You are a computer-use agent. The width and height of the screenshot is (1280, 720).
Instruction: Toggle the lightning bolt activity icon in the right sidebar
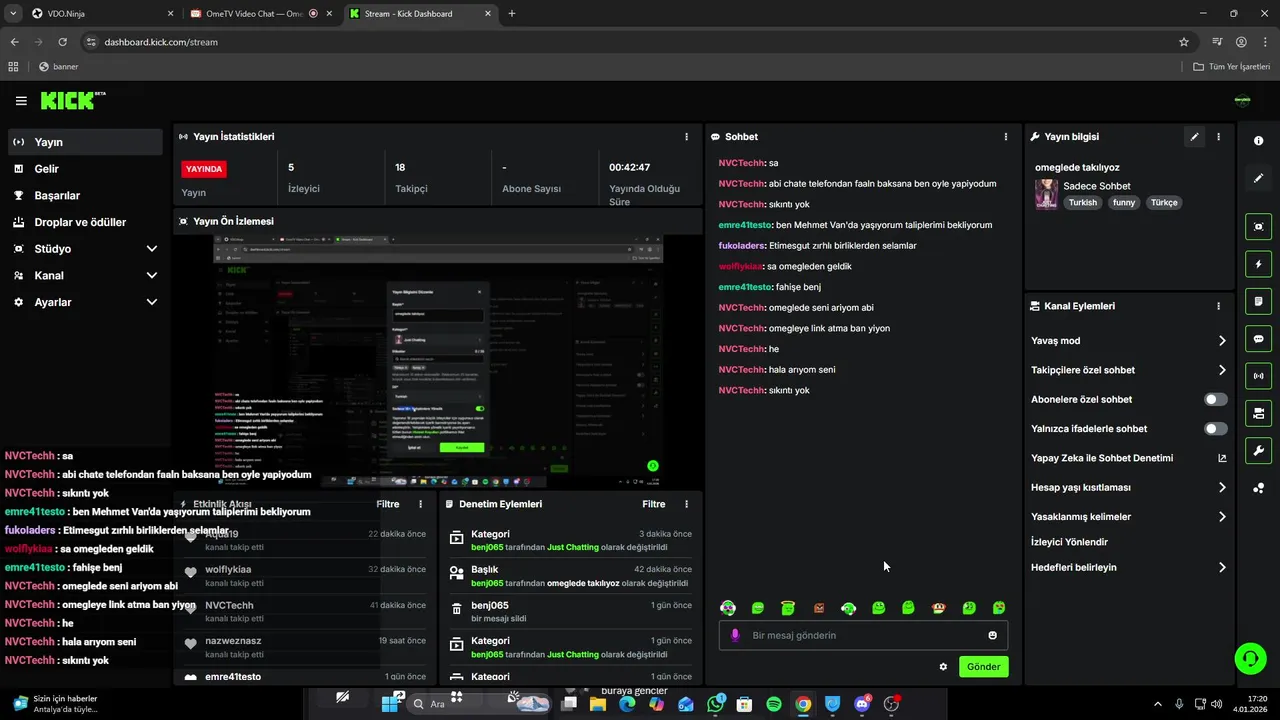click(x=1258, y=264)
